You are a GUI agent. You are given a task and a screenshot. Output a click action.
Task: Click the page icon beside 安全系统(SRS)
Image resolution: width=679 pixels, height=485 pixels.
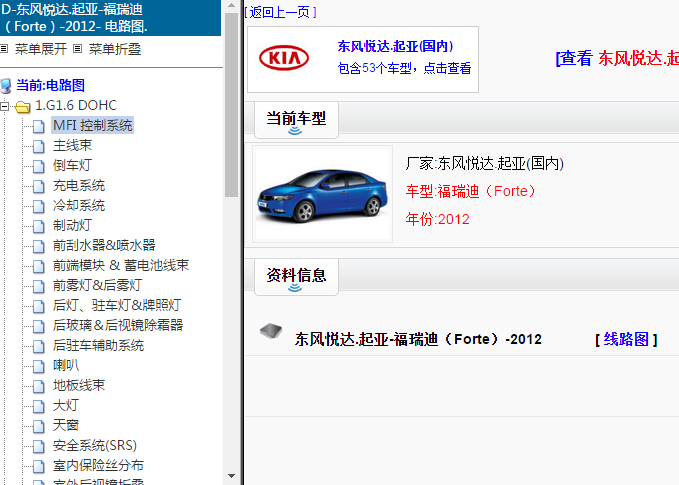click(x=39, y=446)
